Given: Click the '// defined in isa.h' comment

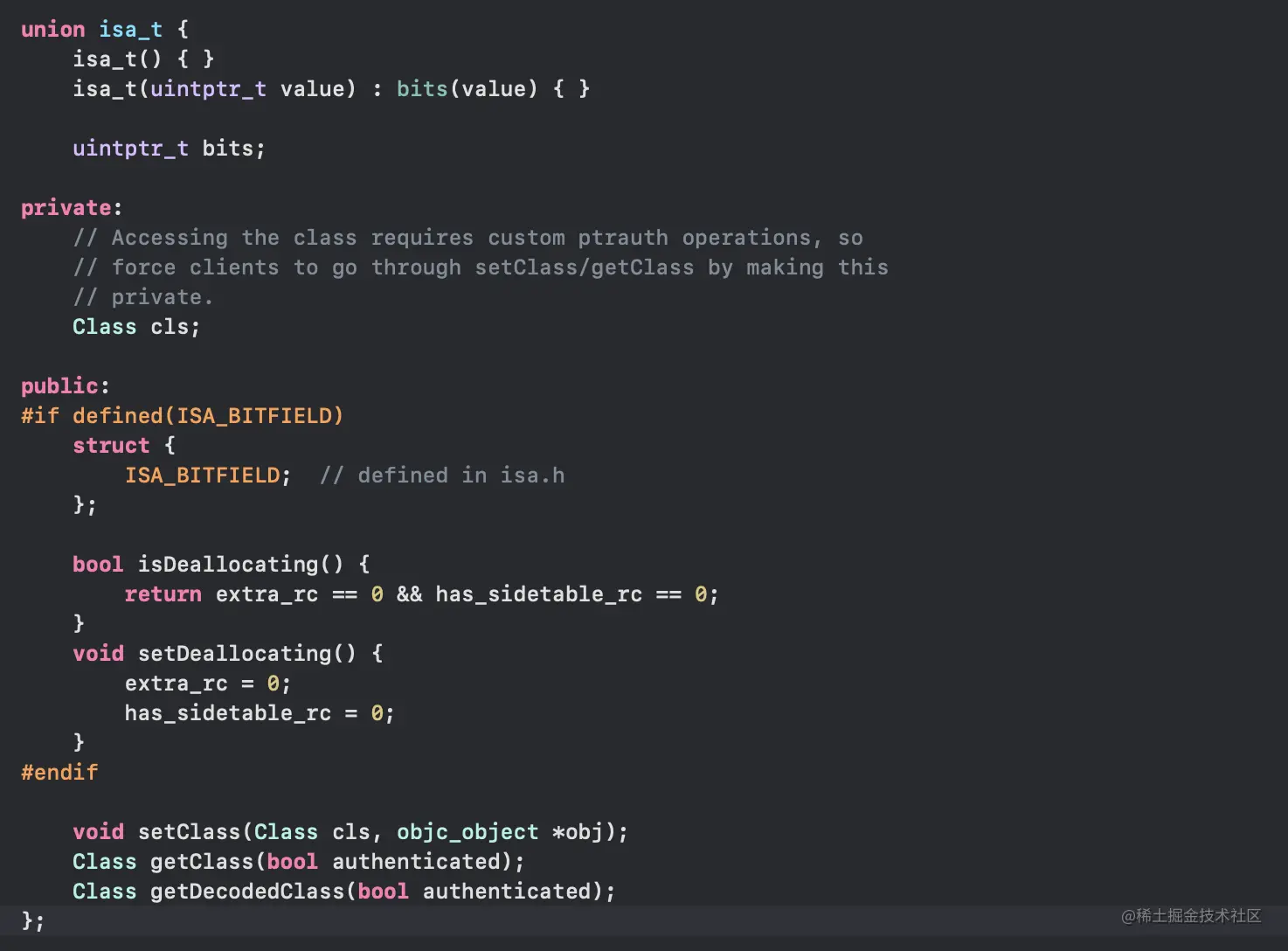Looking at the screenshot, I should pos(442,475).
